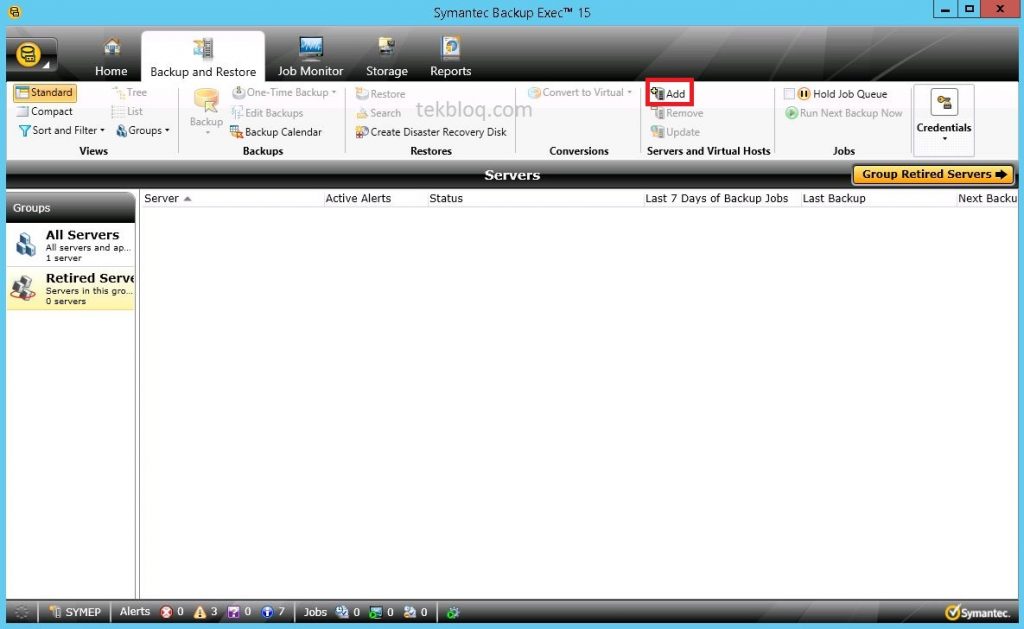Click the blue informational alerts icon

267,612
